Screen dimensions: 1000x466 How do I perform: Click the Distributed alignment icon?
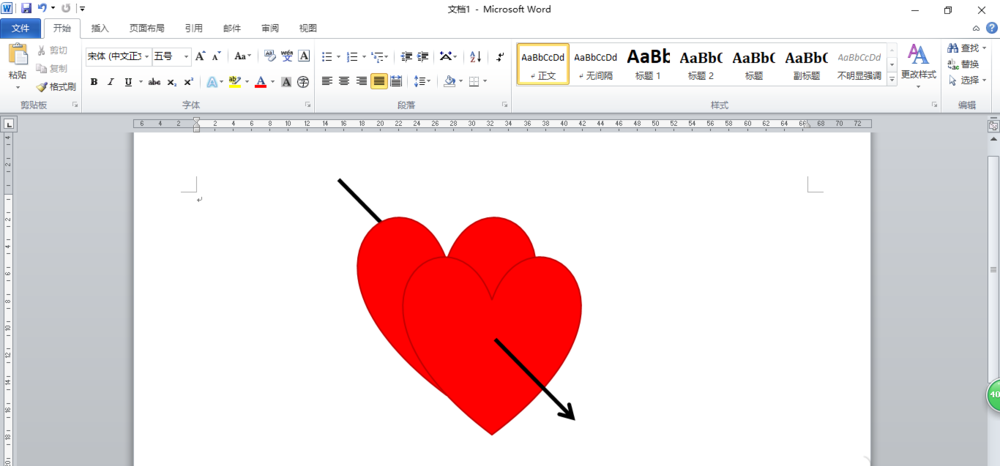point(396,81)
